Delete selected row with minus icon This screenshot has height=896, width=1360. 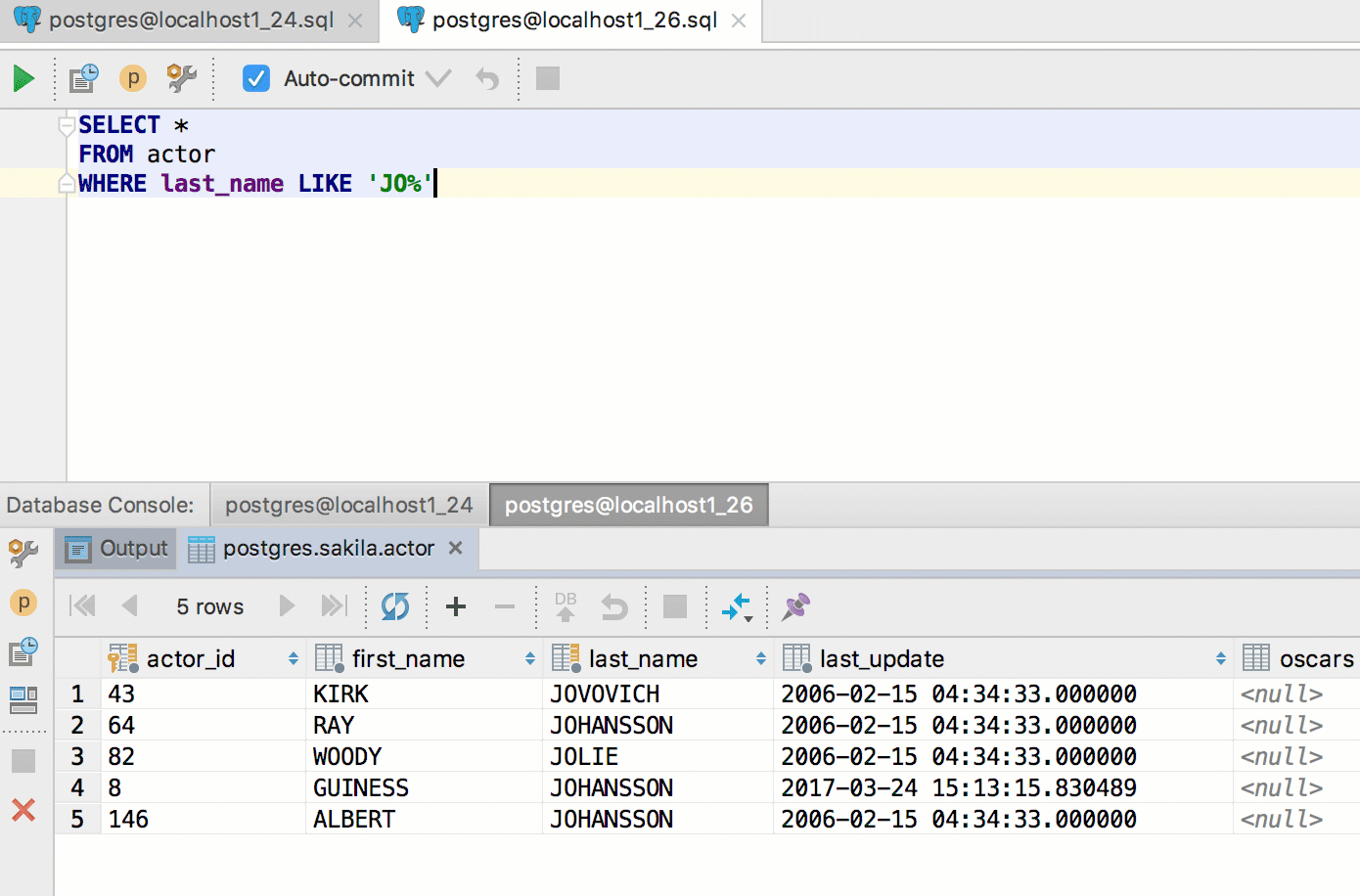[x=505, y=606]
